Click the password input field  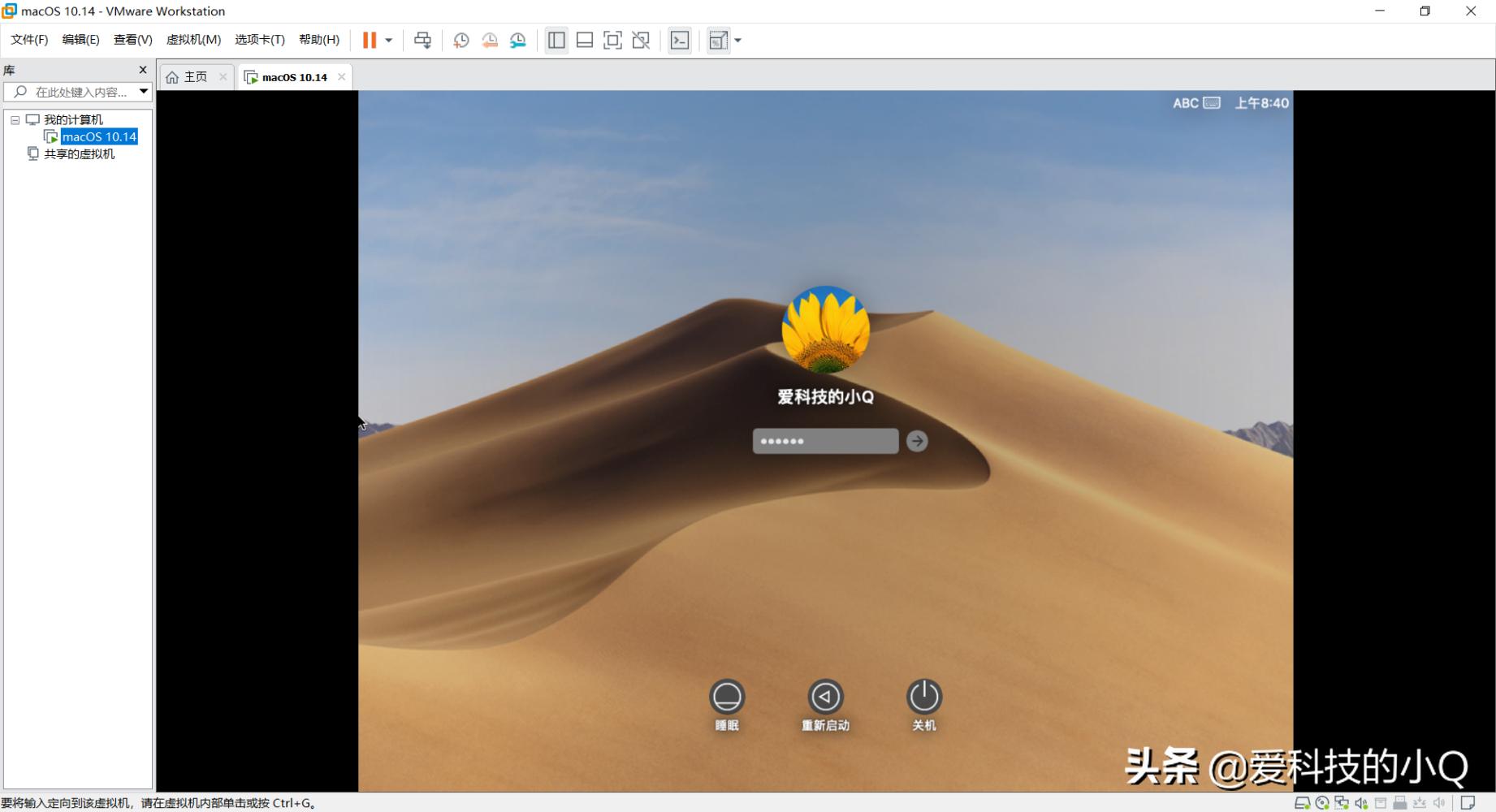[825, 440]
